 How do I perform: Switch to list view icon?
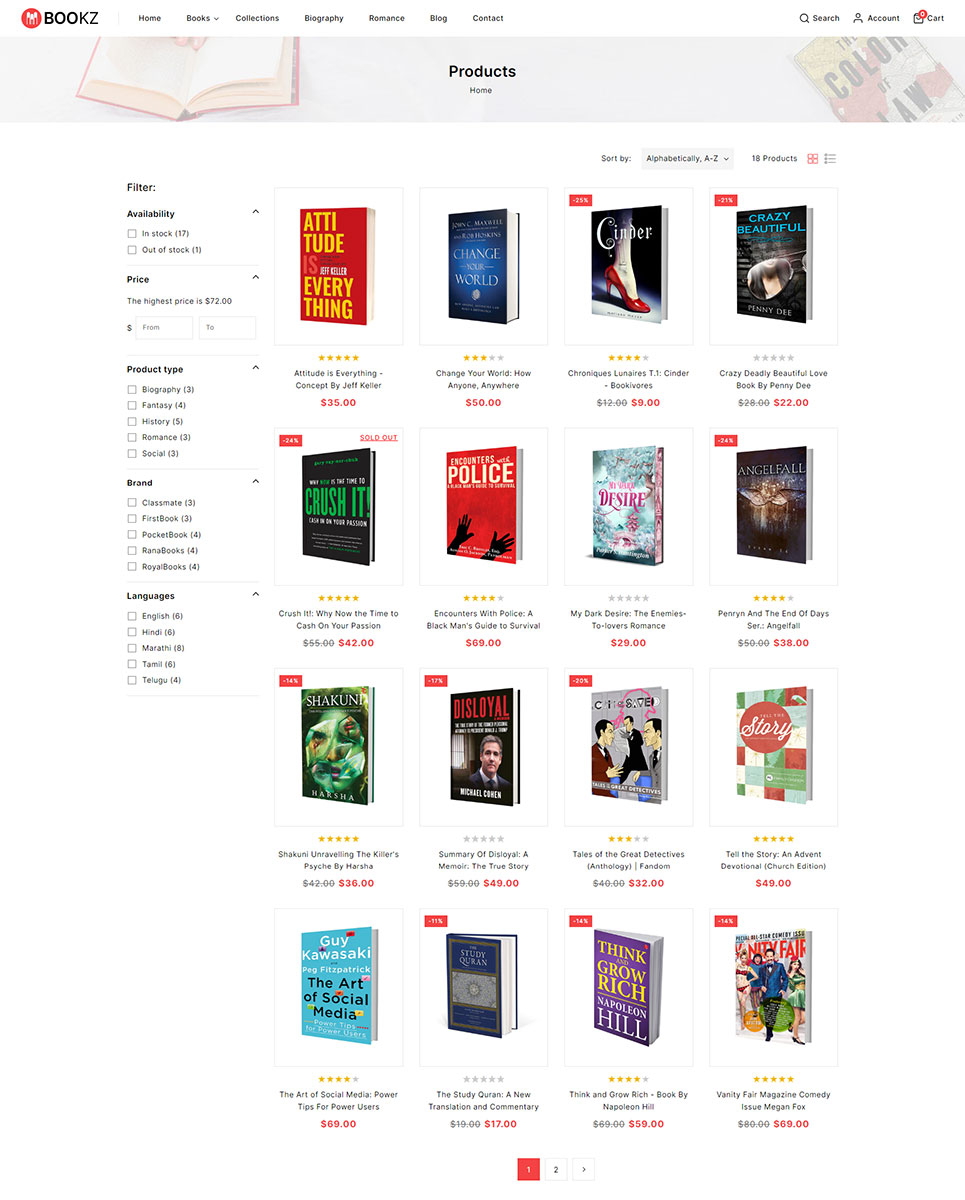tap(830, 159)
